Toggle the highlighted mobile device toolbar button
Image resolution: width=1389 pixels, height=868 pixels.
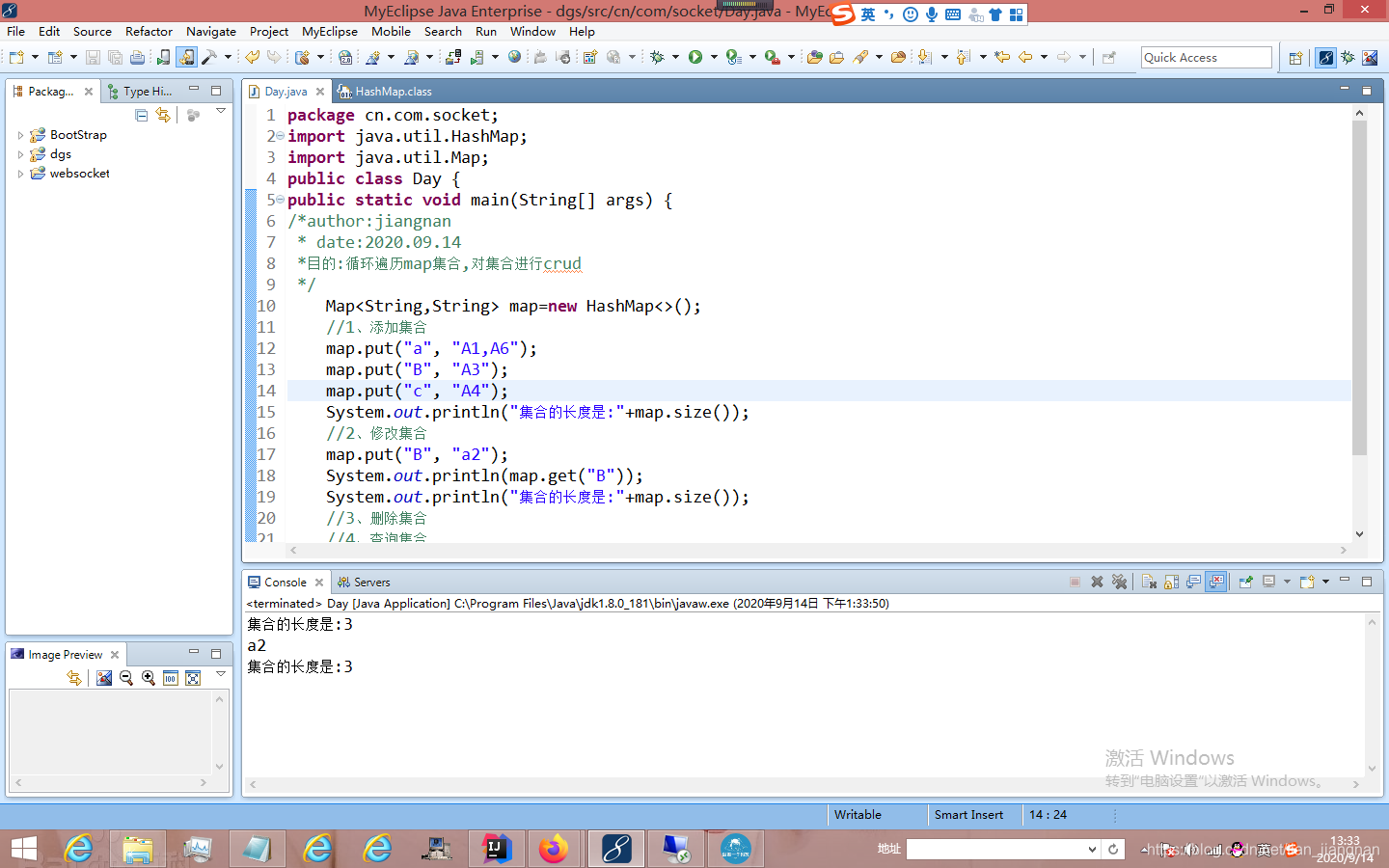pos(186,57)
